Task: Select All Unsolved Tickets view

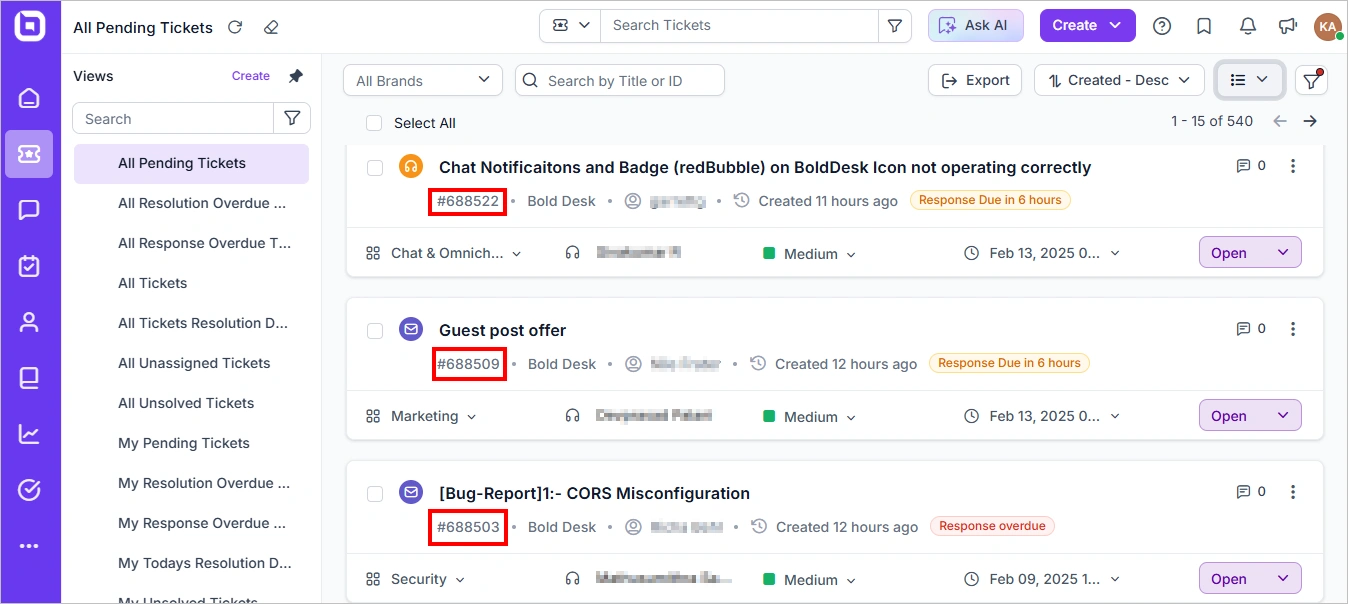Action: 191,403
